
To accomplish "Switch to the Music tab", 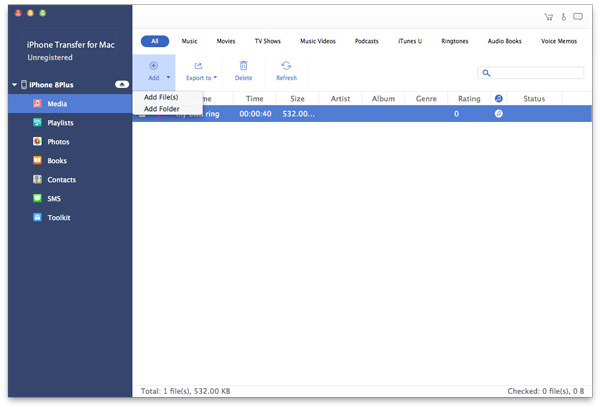I will pyautogui.click(x=189, y=41).
